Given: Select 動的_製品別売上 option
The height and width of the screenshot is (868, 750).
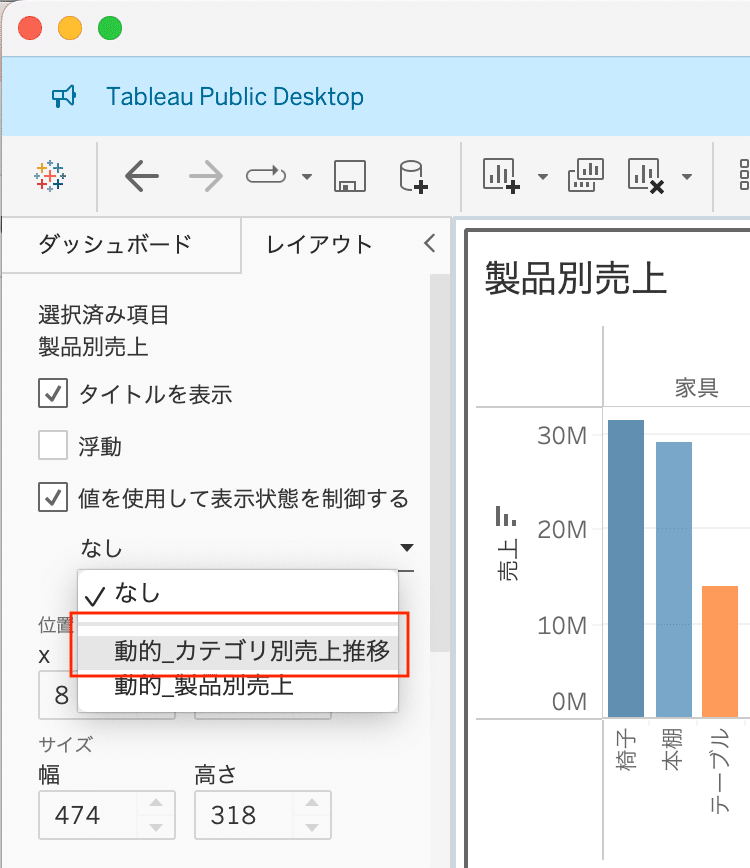Looking at the screenshot, I should (238, 686).
